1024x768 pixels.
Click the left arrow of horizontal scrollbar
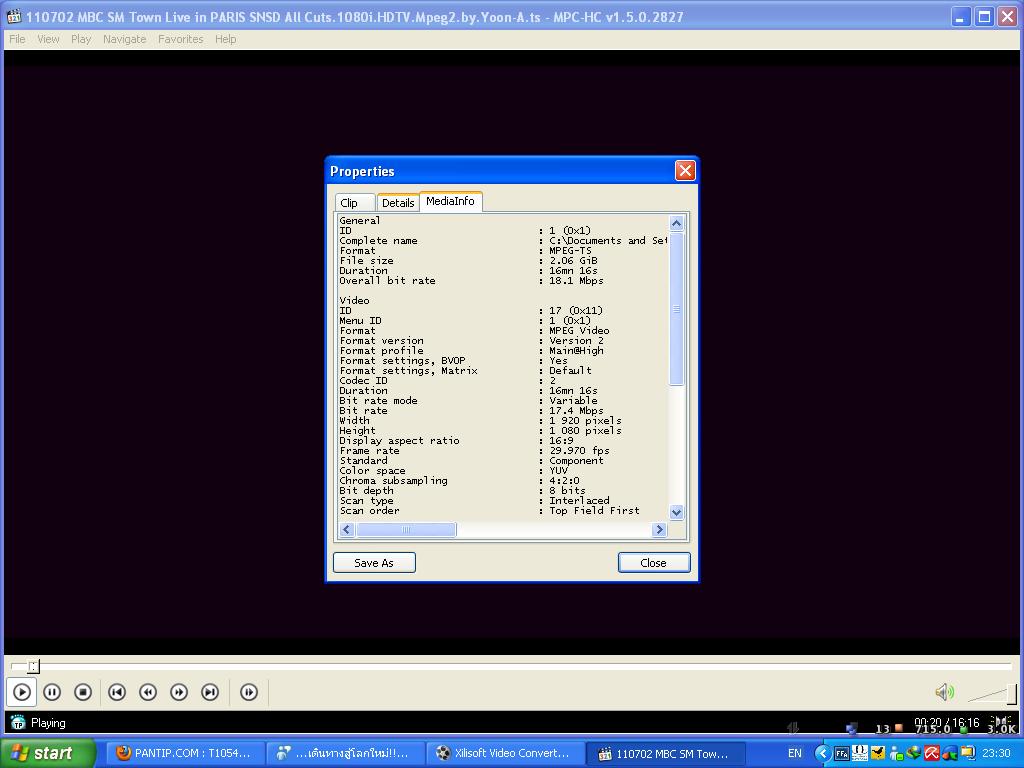tap(347, 530)
